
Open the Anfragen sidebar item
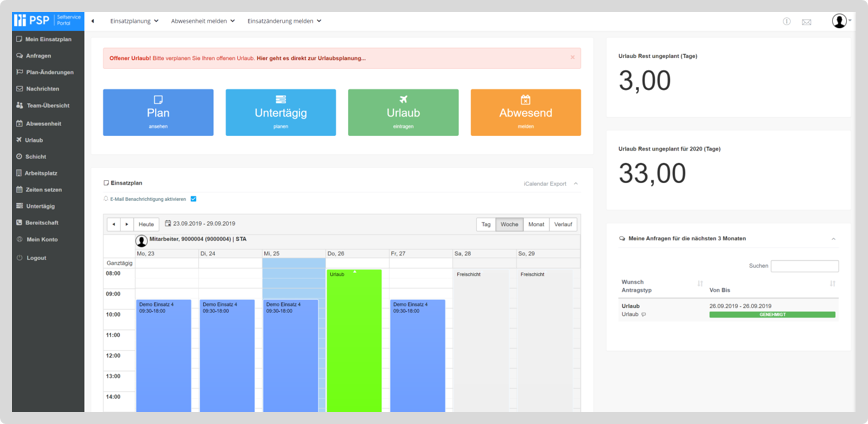click(x=38, y=55)
